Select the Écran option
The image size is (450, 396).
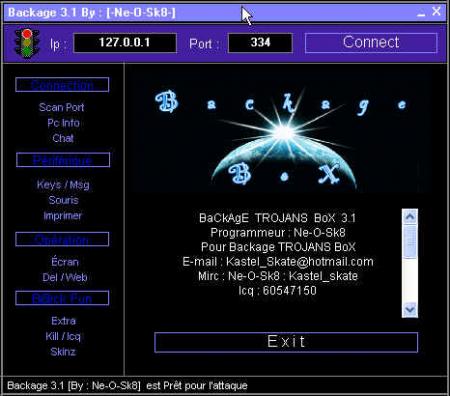tap(65, 261)
